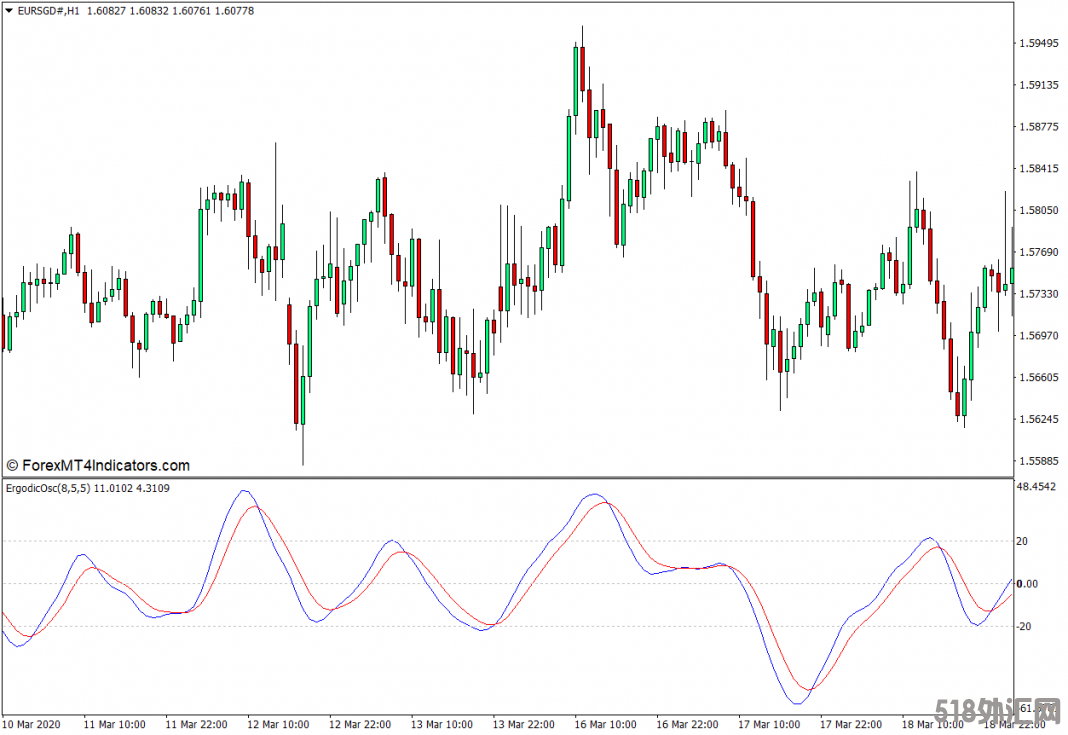Screen dimensions: 1068x735
Task: Click the 17 Mar 22:00 time label
Action: click(x=850, y=724)
